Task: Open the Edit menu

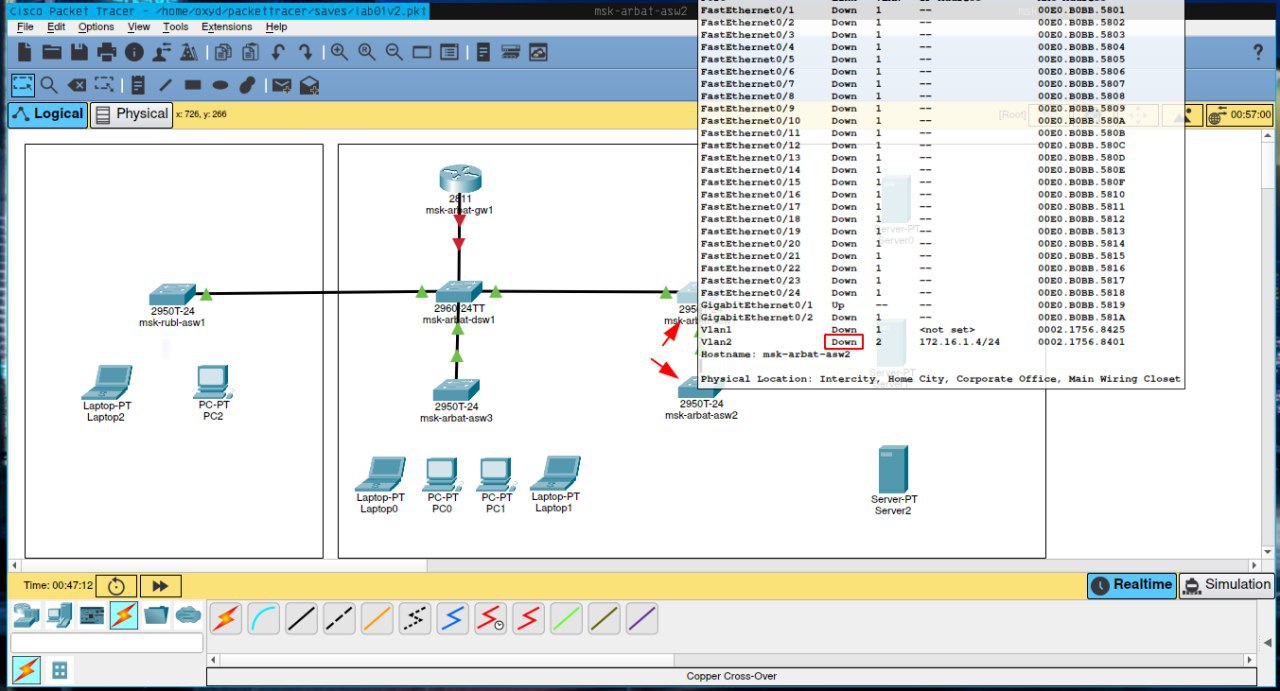Action: click(56, 27)
